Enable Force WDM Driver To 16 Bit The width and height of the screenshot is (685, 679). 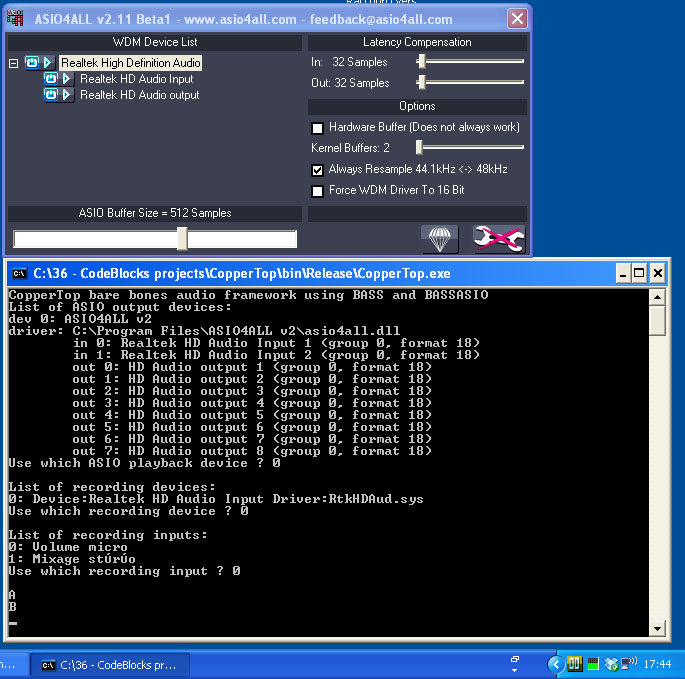[x=318, y=191]
